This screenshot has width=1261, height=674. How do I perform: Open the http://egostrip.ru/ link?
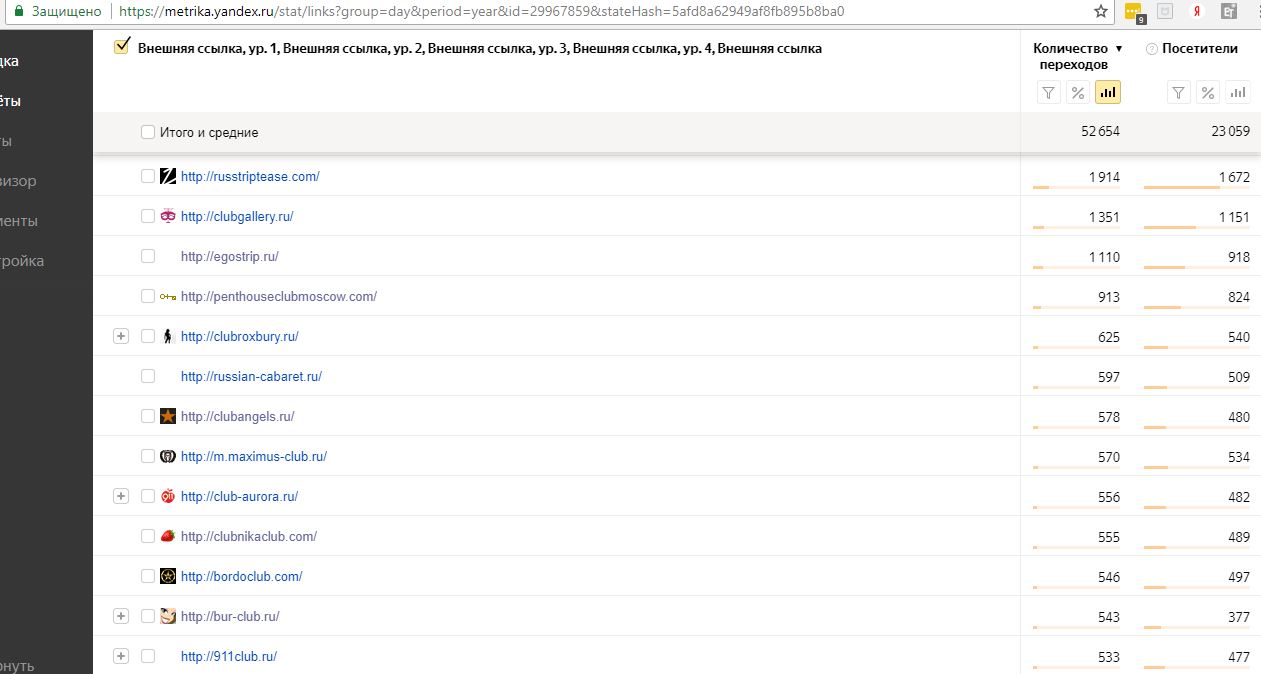tap(230, 257)
